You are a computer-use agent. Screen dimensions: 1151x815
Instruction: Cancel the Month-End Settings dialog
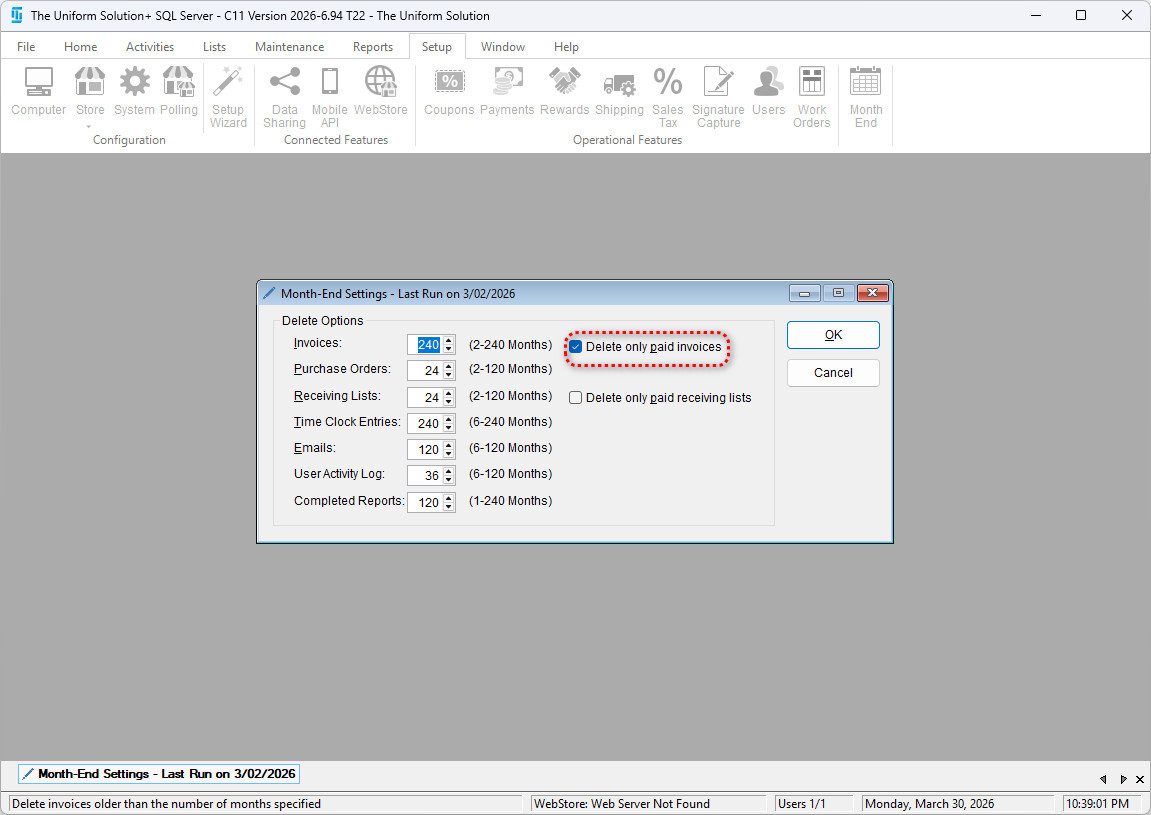pos(832,373)
